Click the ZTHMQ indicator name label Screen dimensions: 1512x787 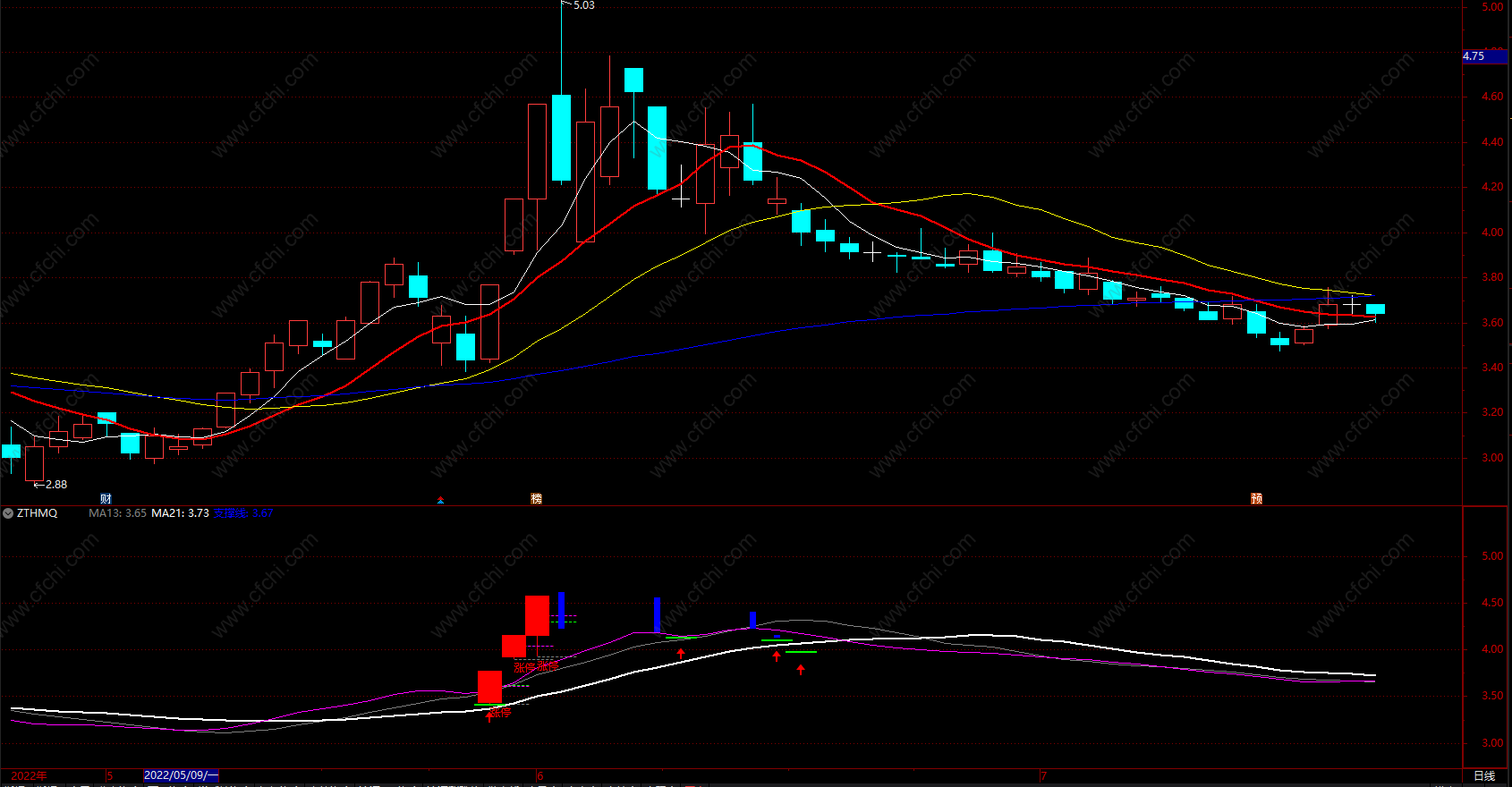pyautogui.click(x=37, y=513)
